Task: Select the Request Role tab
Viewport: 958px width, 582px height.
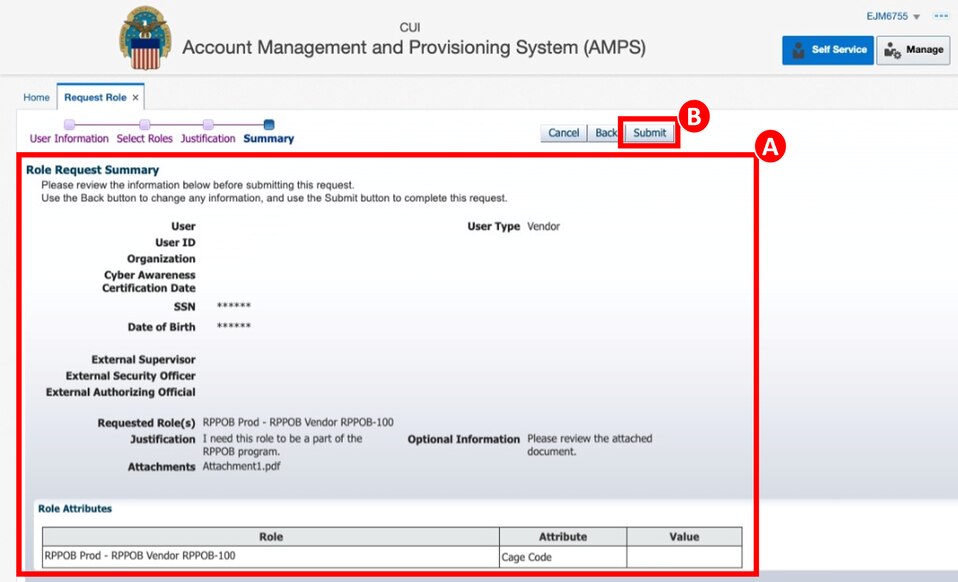Action: tap(95, 97)
